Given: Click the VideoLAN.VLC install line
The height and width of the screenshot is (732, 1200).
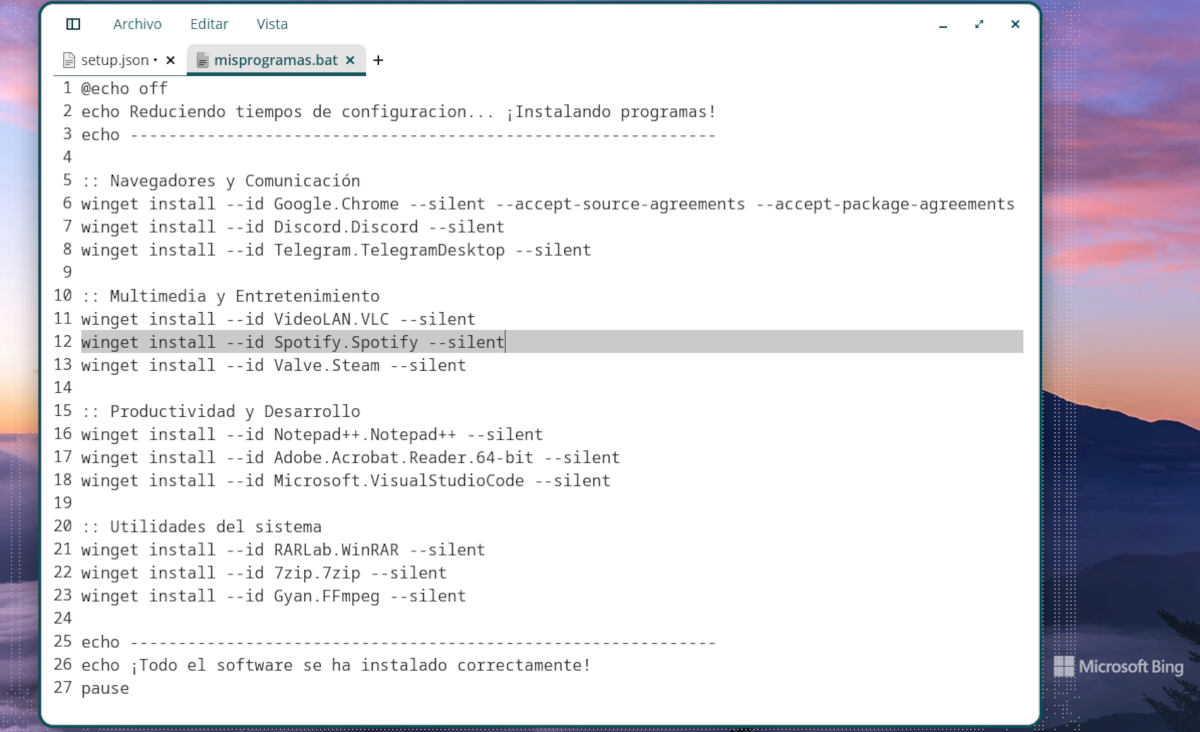Looking at the screenshot, I should 278,319.
